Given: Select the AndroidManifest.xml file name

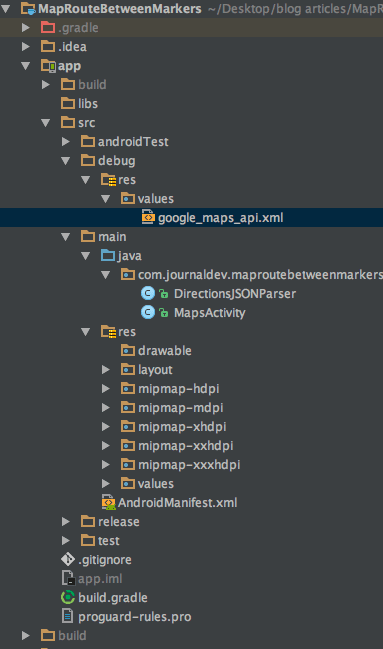Looking at the screenshot, I should (178, 503).
